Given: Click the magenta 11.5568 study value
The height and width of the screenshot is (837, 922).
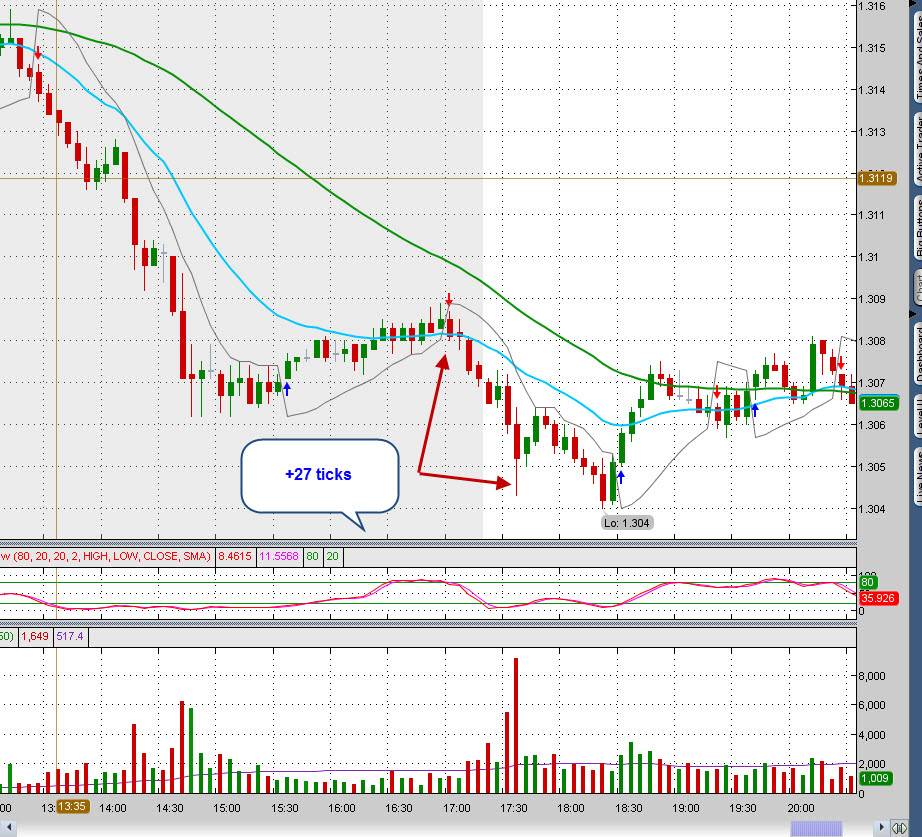Looking at the screenshot, I should coord(279,556).
